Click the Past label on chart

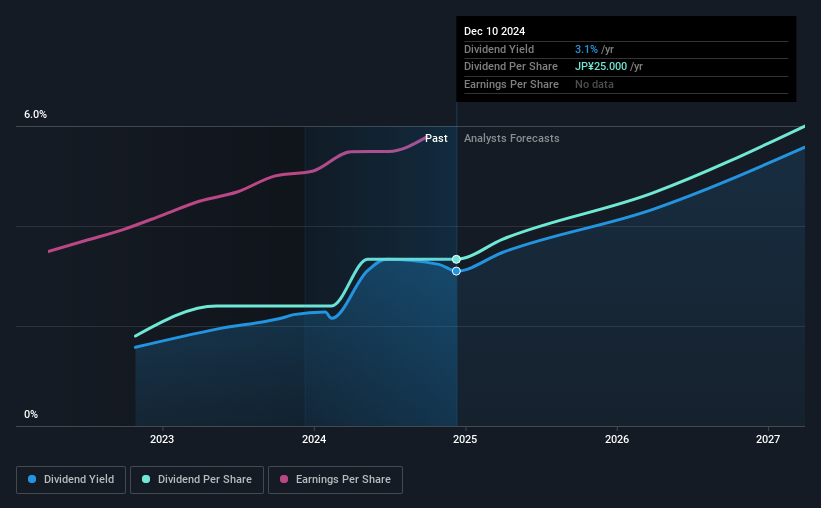click(436, 138)
